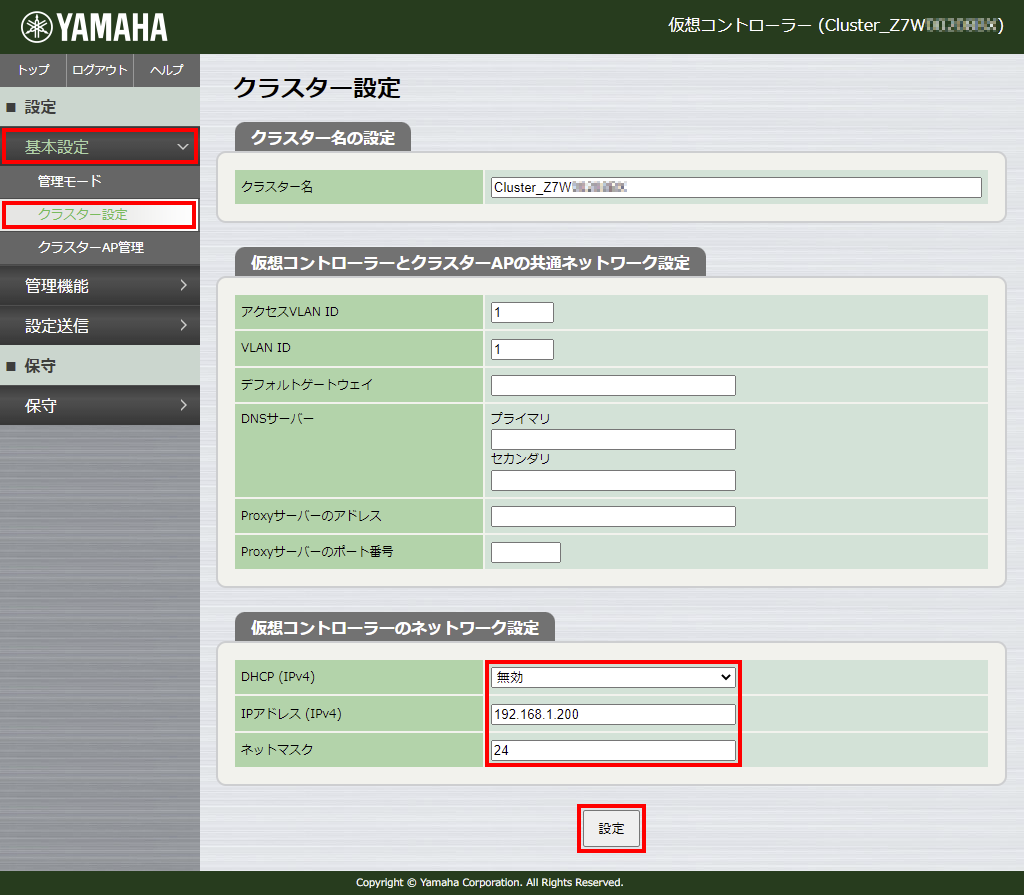Open クラスターAP管理 page
The width and height of the screenshot is (1024, 895).
91,247
